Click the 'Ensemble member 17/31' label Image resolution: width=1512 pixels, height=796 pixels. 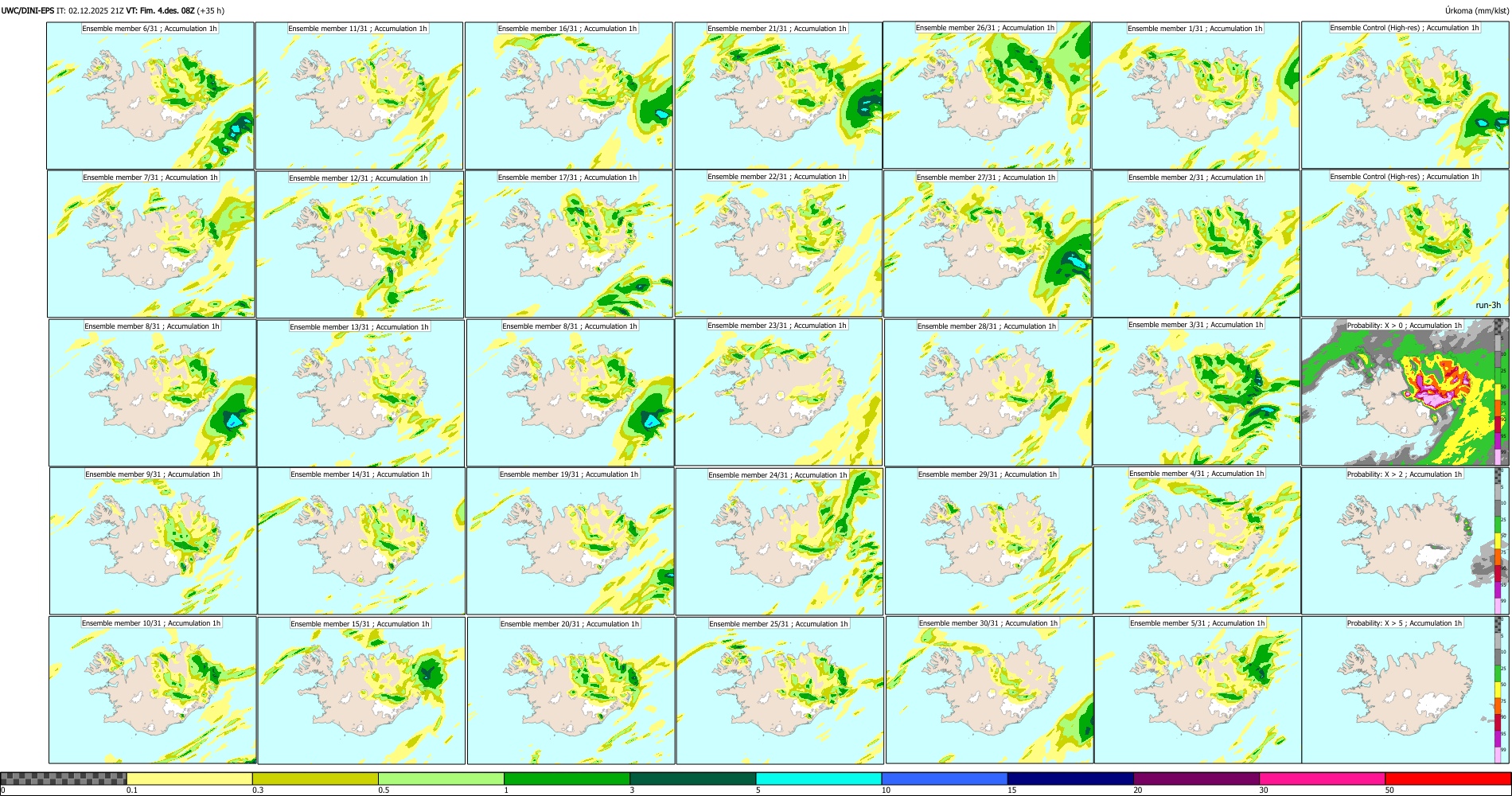click(567, 178)
